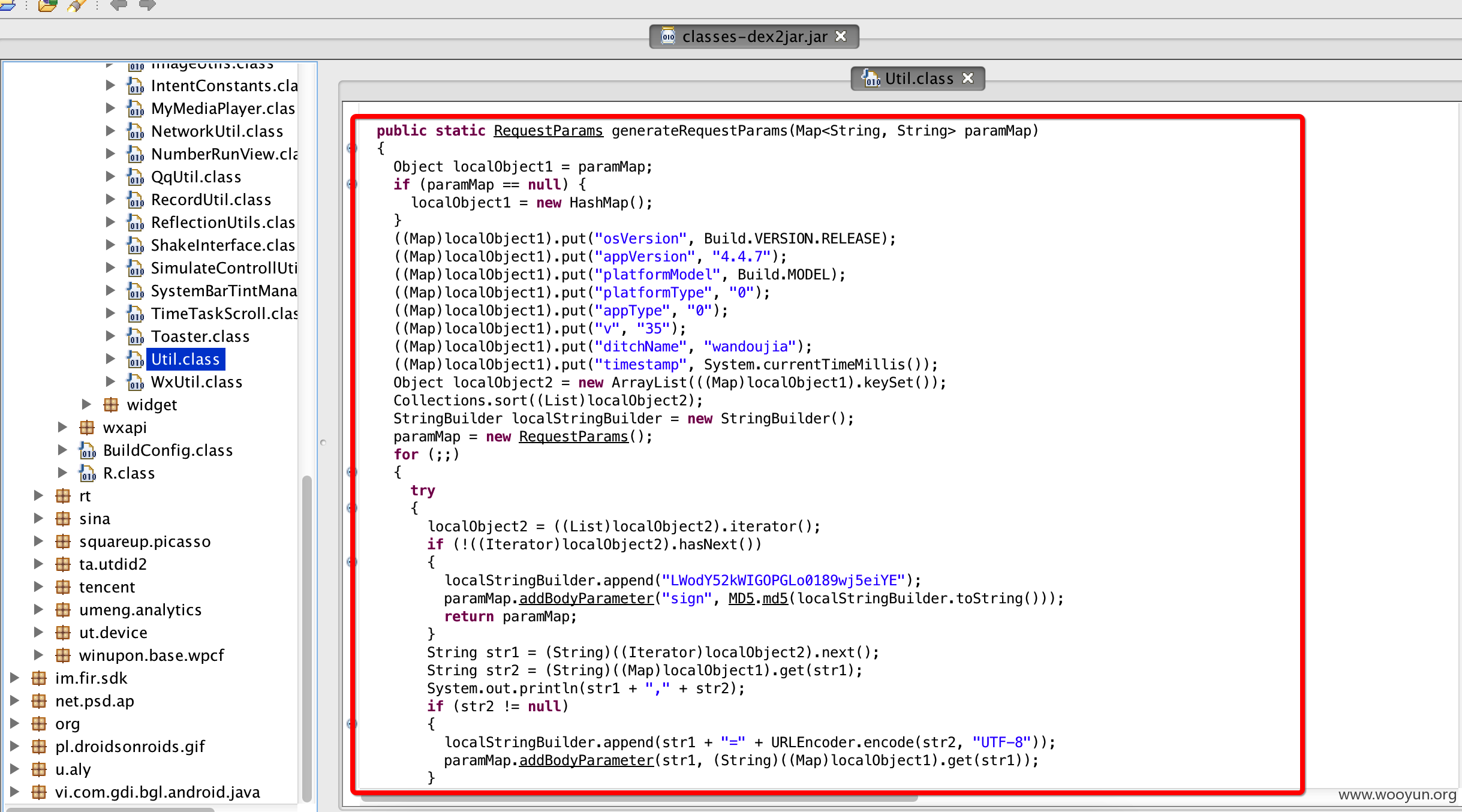Screen dimensions: 1462x812
Task: Click the tencent package icon
Action: click(x=63, y=587)
